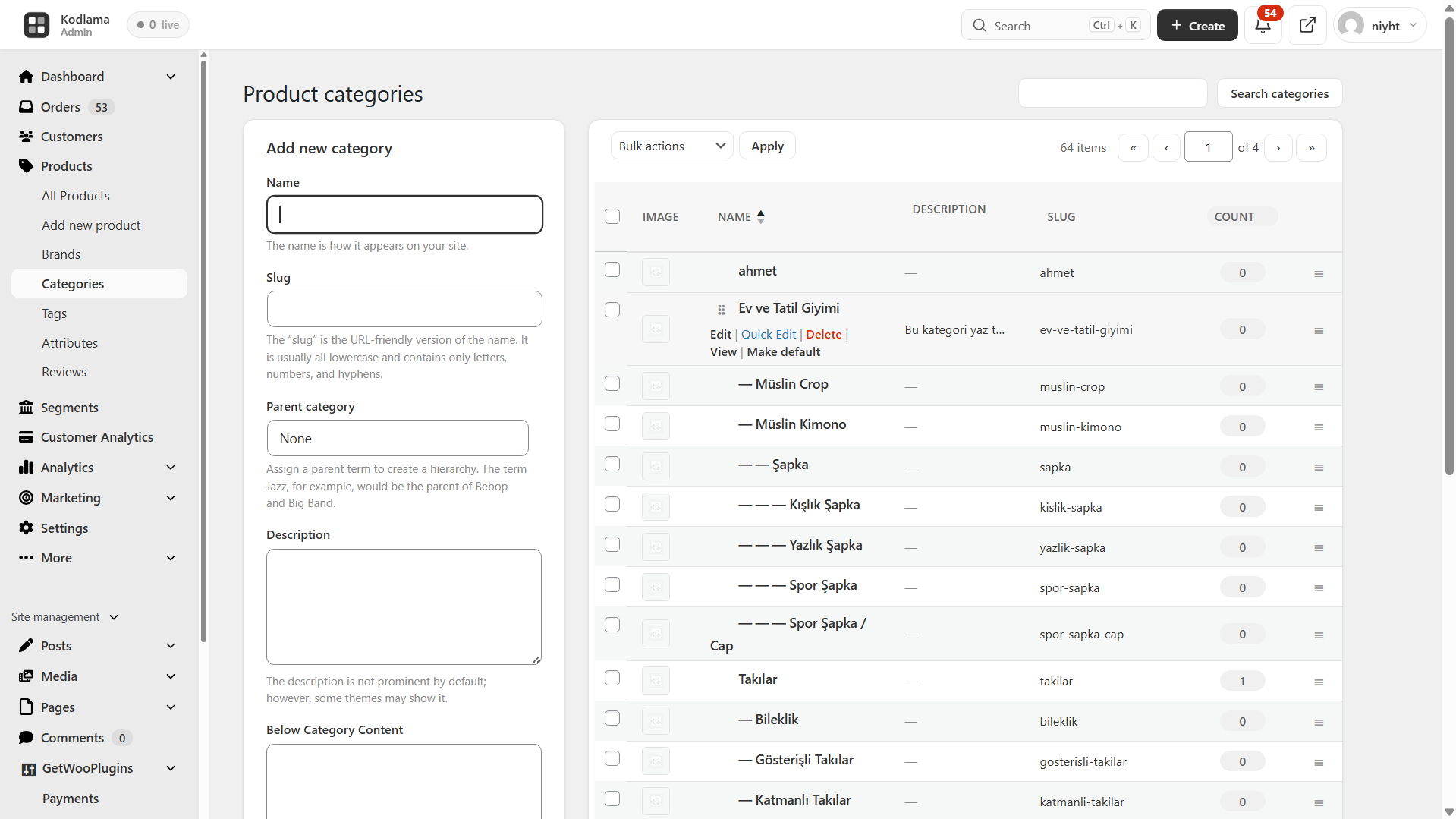This screenshot has height=819, width=1456.
Task: Check the Müslin Kimono checkbox
Action: coord(612,424)
